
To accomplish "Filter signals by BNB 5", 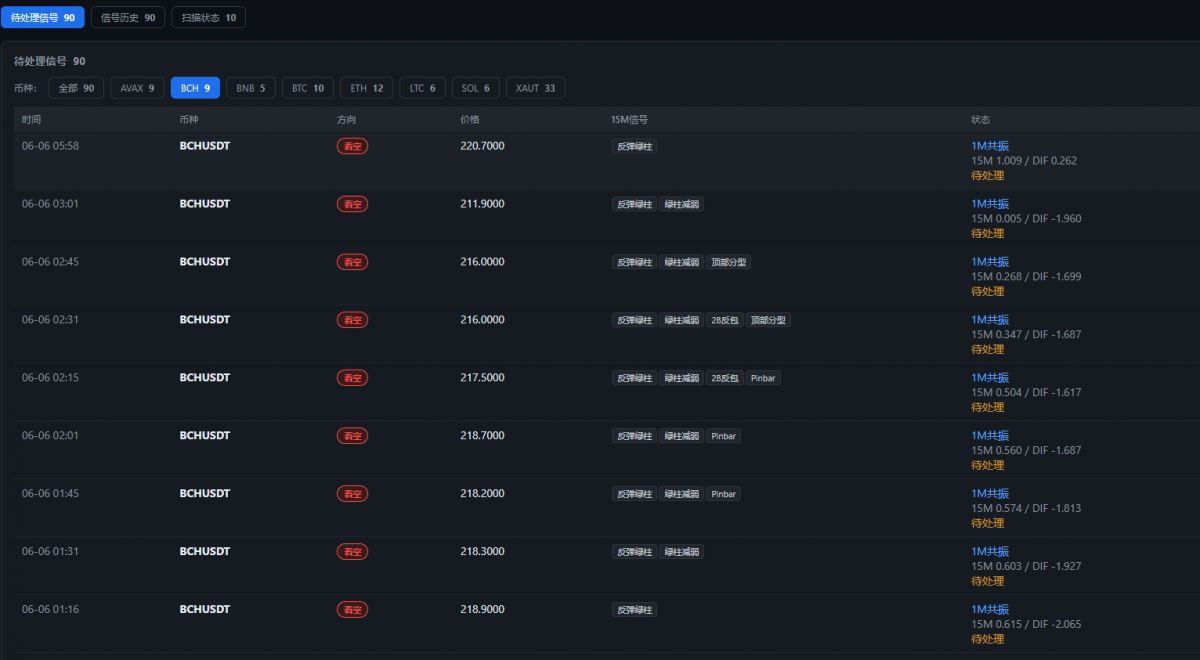I will (x=251, y=88).
